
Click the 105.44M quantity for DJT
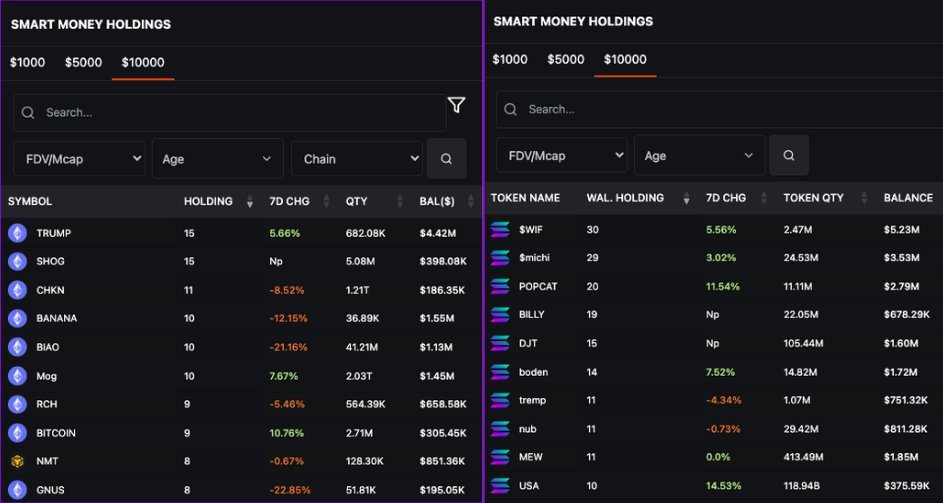803,344
